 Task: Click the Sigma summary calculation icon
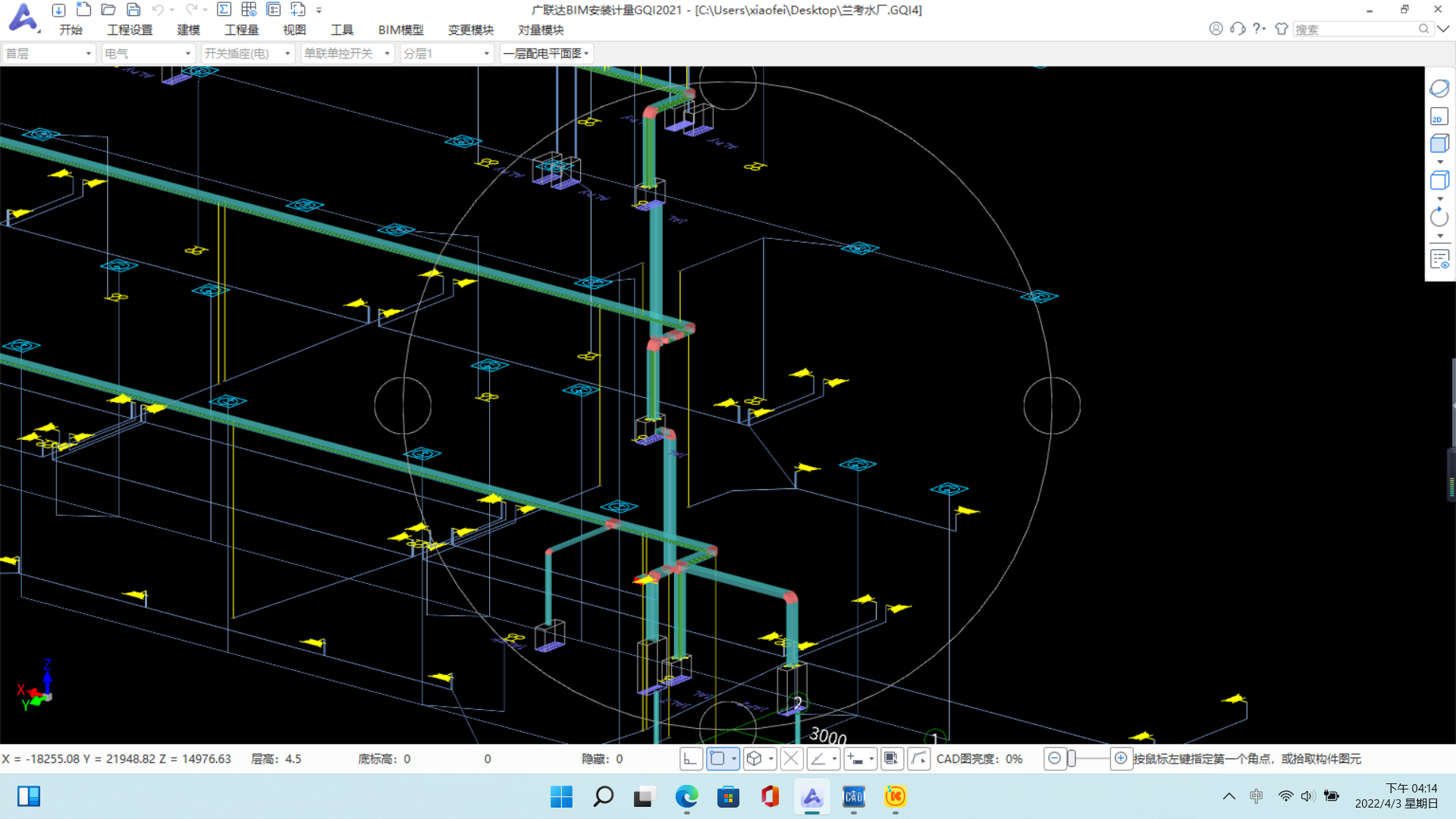tap(224, 10)
